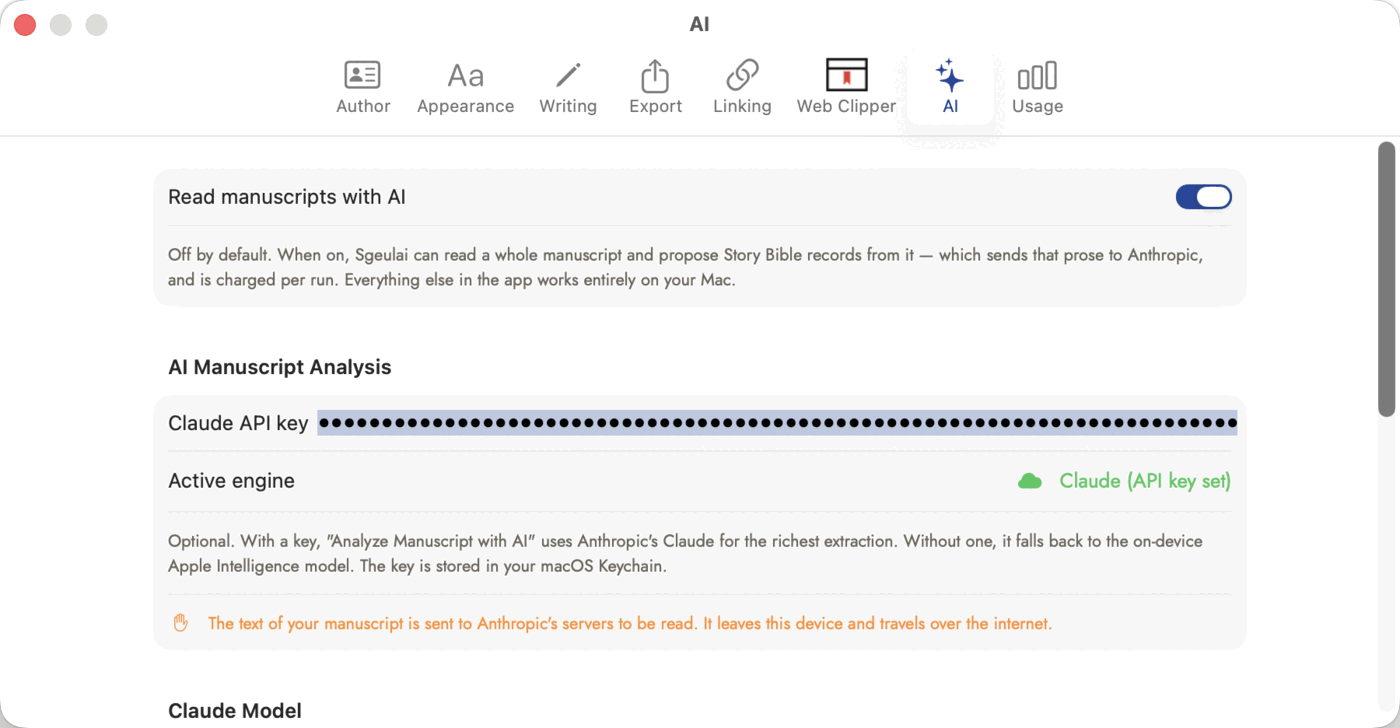Click the "AI Manuscript Analysis" heading
Image resolution: width=1400 pixels, height=728 pixels.
[x=280, y=367]
